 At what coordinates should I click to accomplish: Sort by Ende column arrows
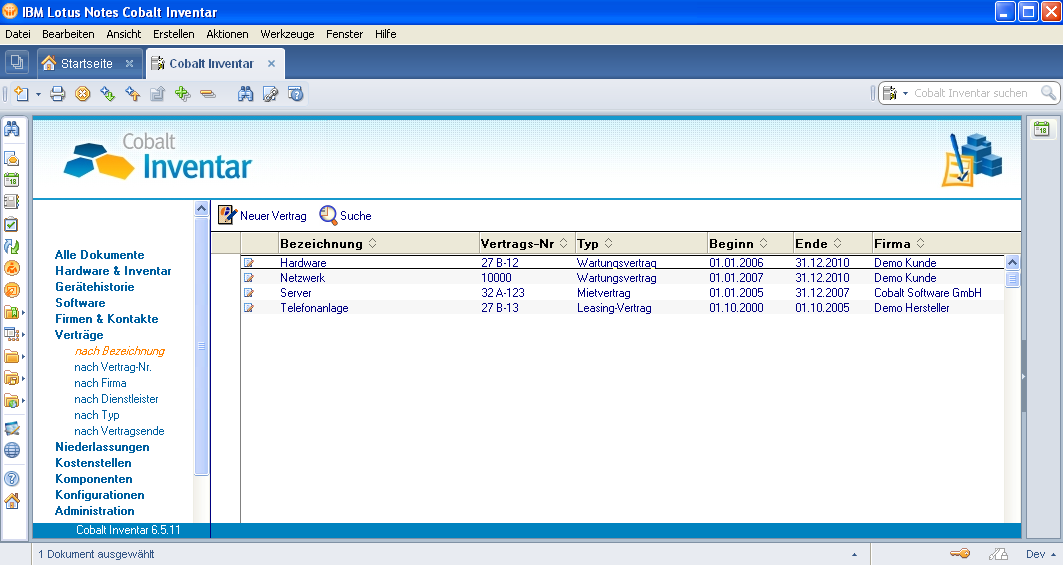pyautogui.click(x=837, y=243)
